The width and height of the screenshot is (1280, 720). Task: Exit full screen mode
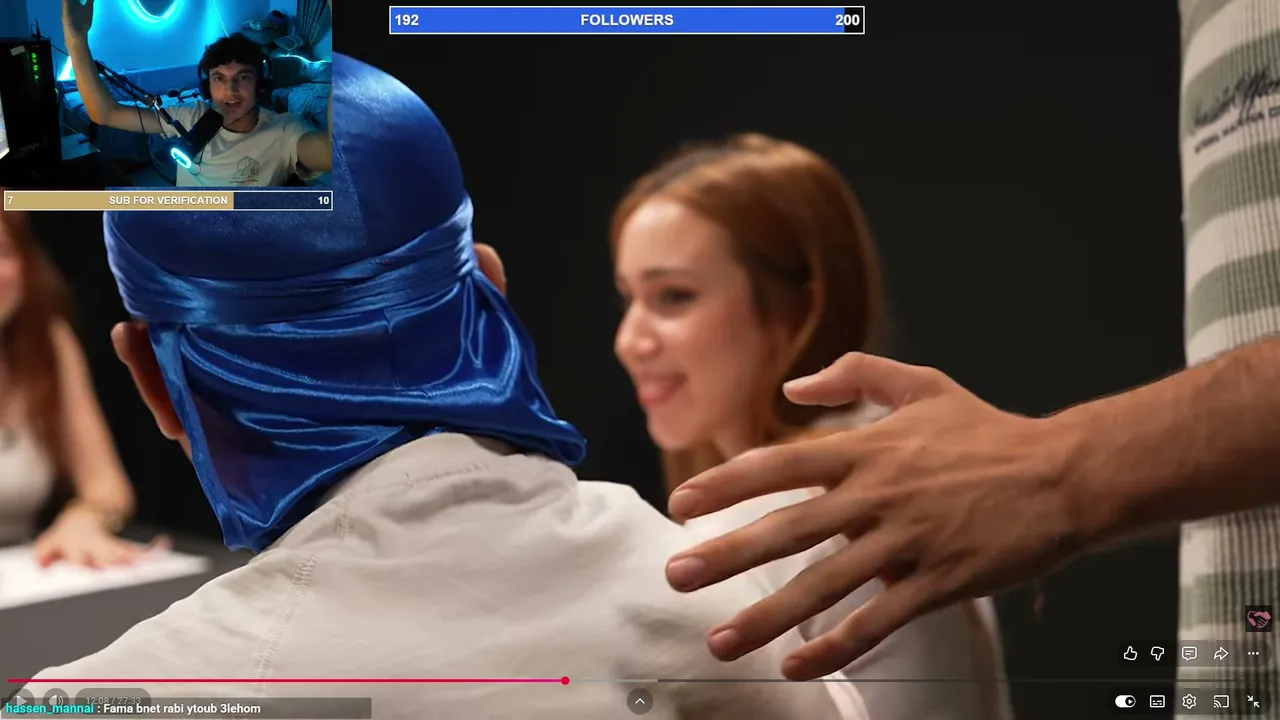click(x=1253, y=702)
